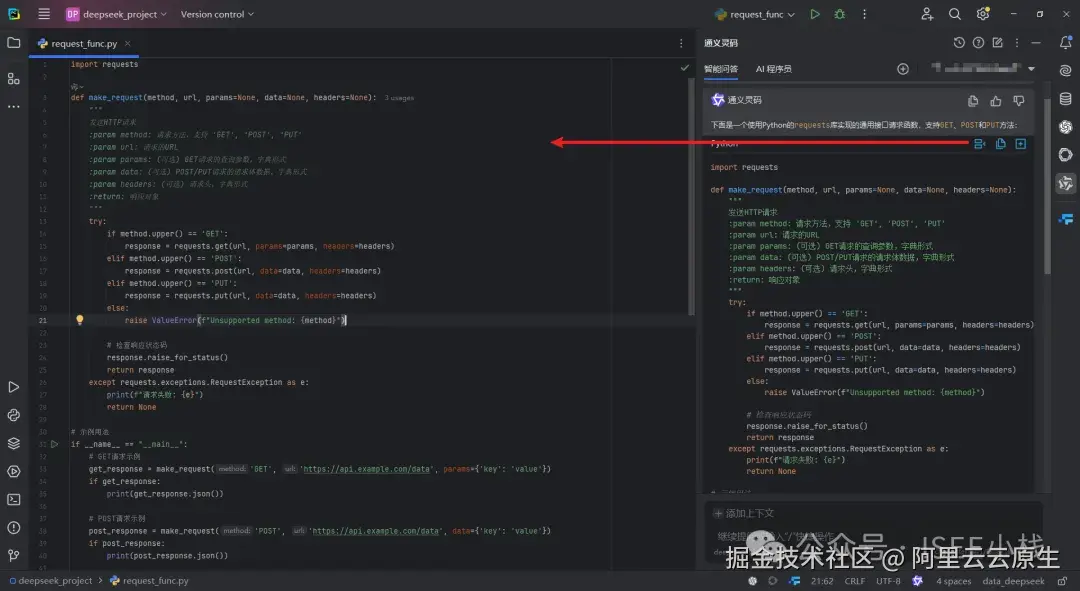Image resolution: width=1080 pixels, height=591 pixels.
Task: Expand the blurred account dropdown arrow in Lingma panel
Action: [1031, 69]
